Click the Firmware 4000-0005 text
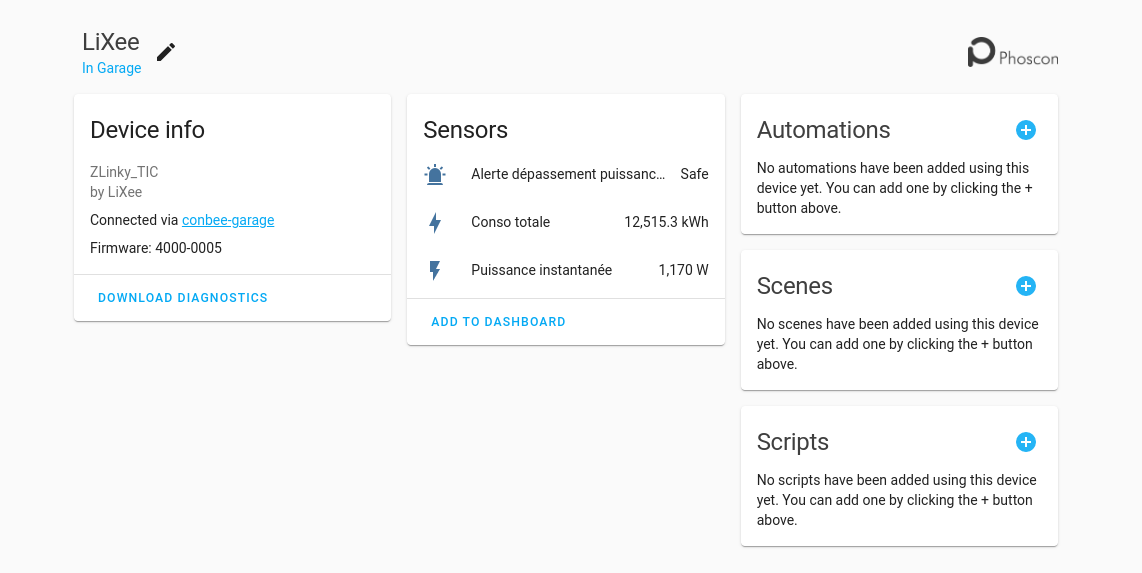 pos(156,248)
